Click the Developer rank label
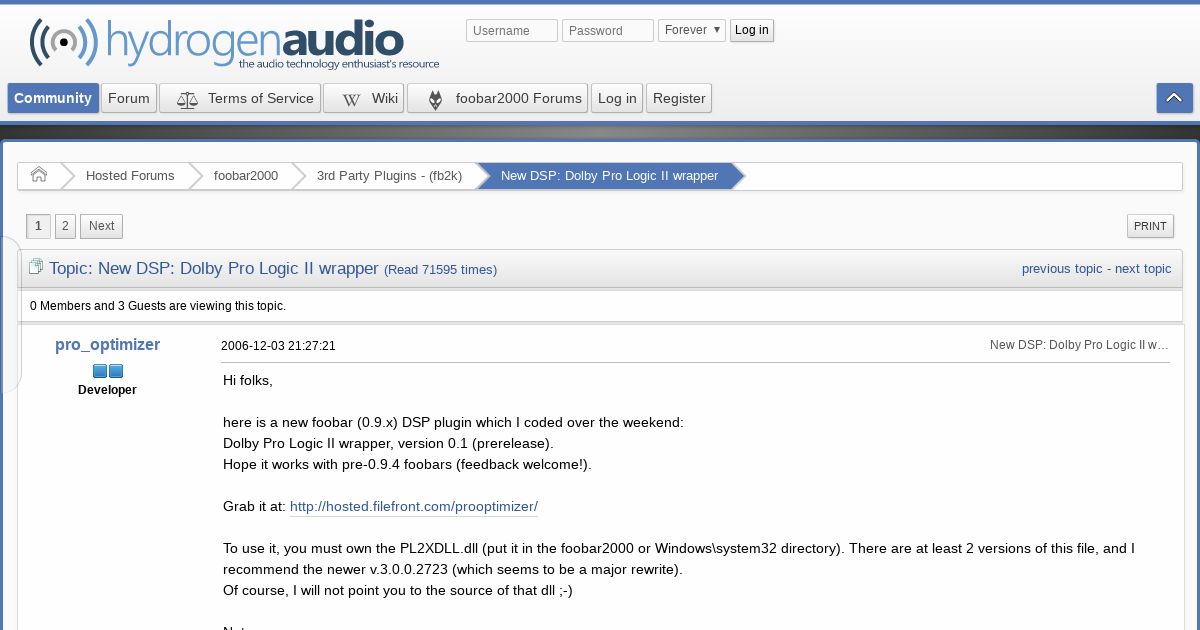This screenshot has height=630, width=1200. 107,390
